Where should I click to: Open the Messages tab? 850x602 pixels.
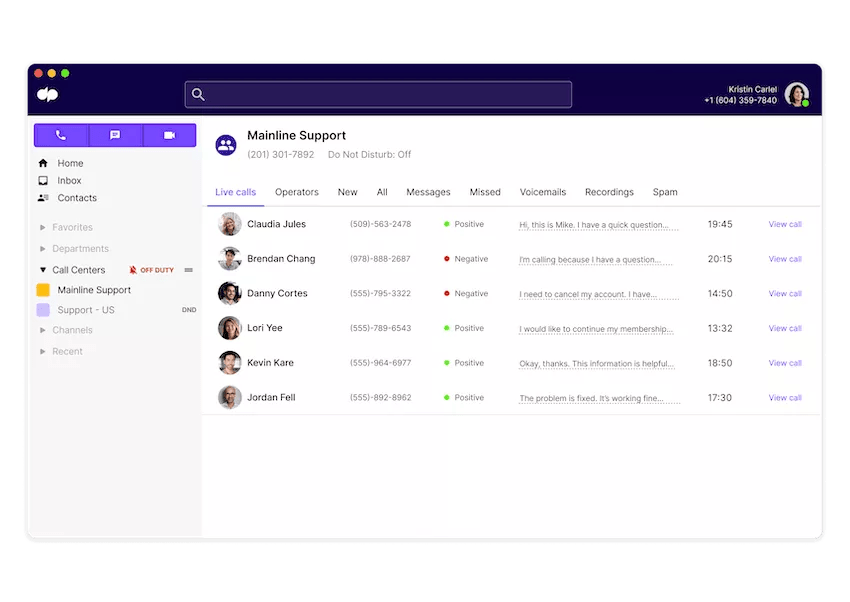(x=428, y=192)
